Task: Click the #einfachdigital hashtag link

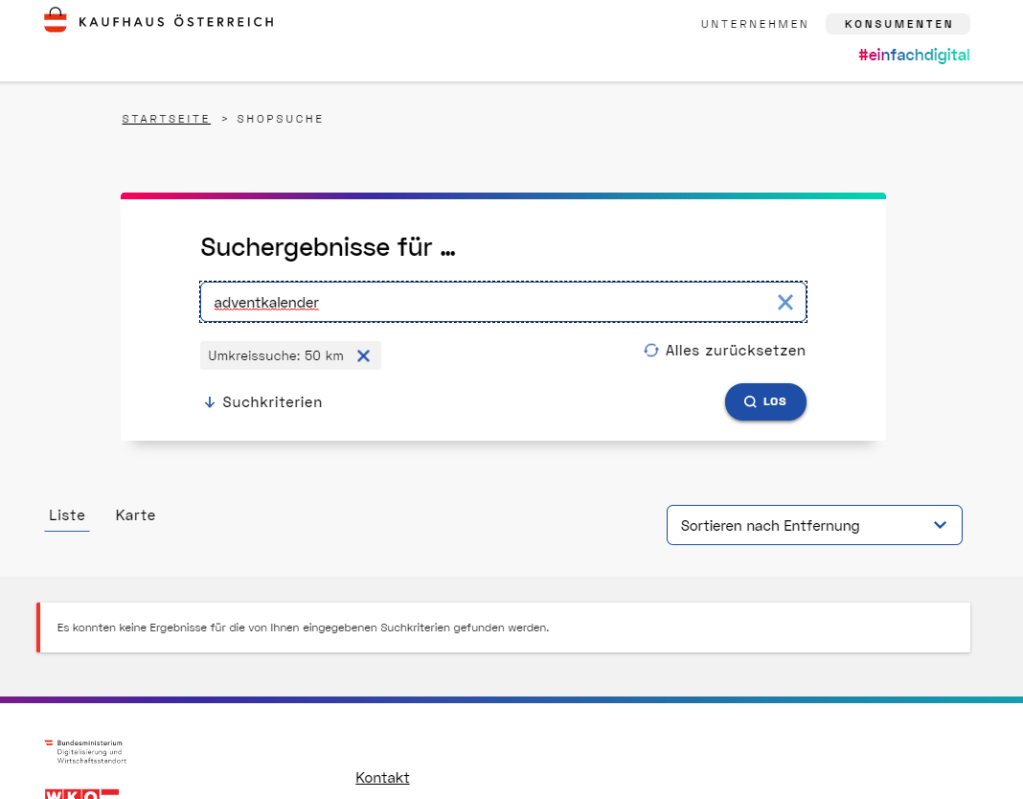Action: (913, 55)
